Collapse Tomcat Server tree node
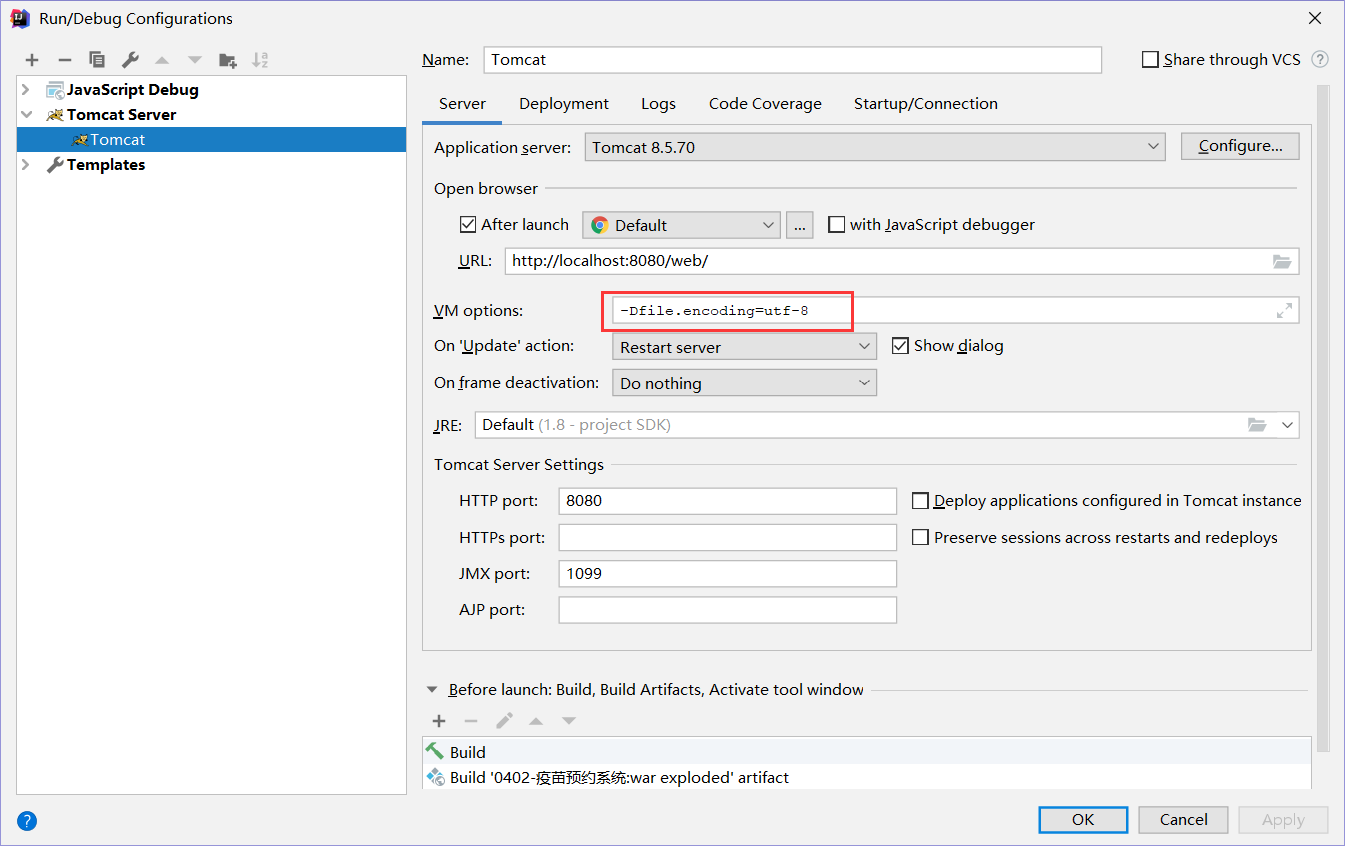 tap(26, 115)
